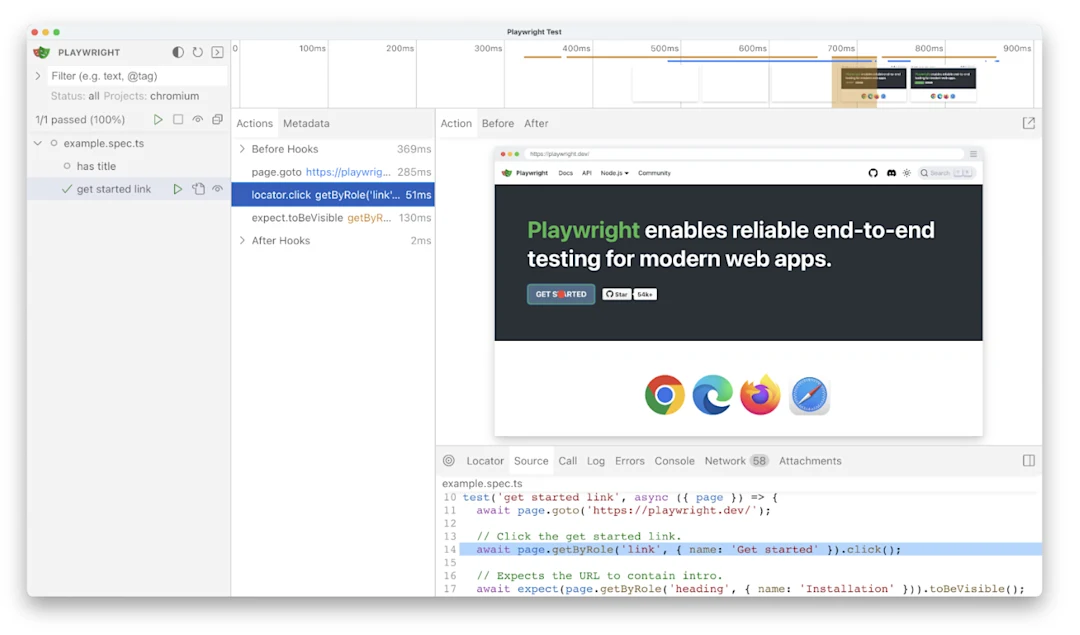Switch to the Metadata tab
This screenshot has width=1080, height=635.
(306, 123)
